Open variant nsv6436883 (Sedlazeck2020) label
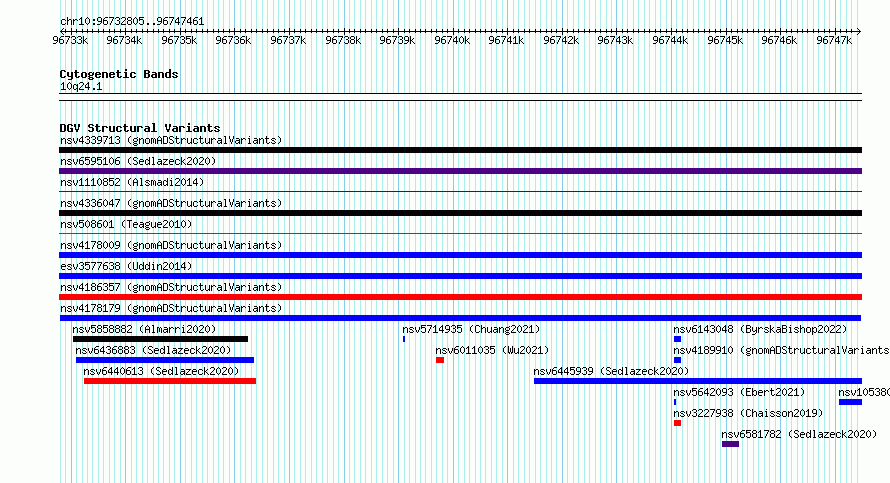 (x=153, y=350)
